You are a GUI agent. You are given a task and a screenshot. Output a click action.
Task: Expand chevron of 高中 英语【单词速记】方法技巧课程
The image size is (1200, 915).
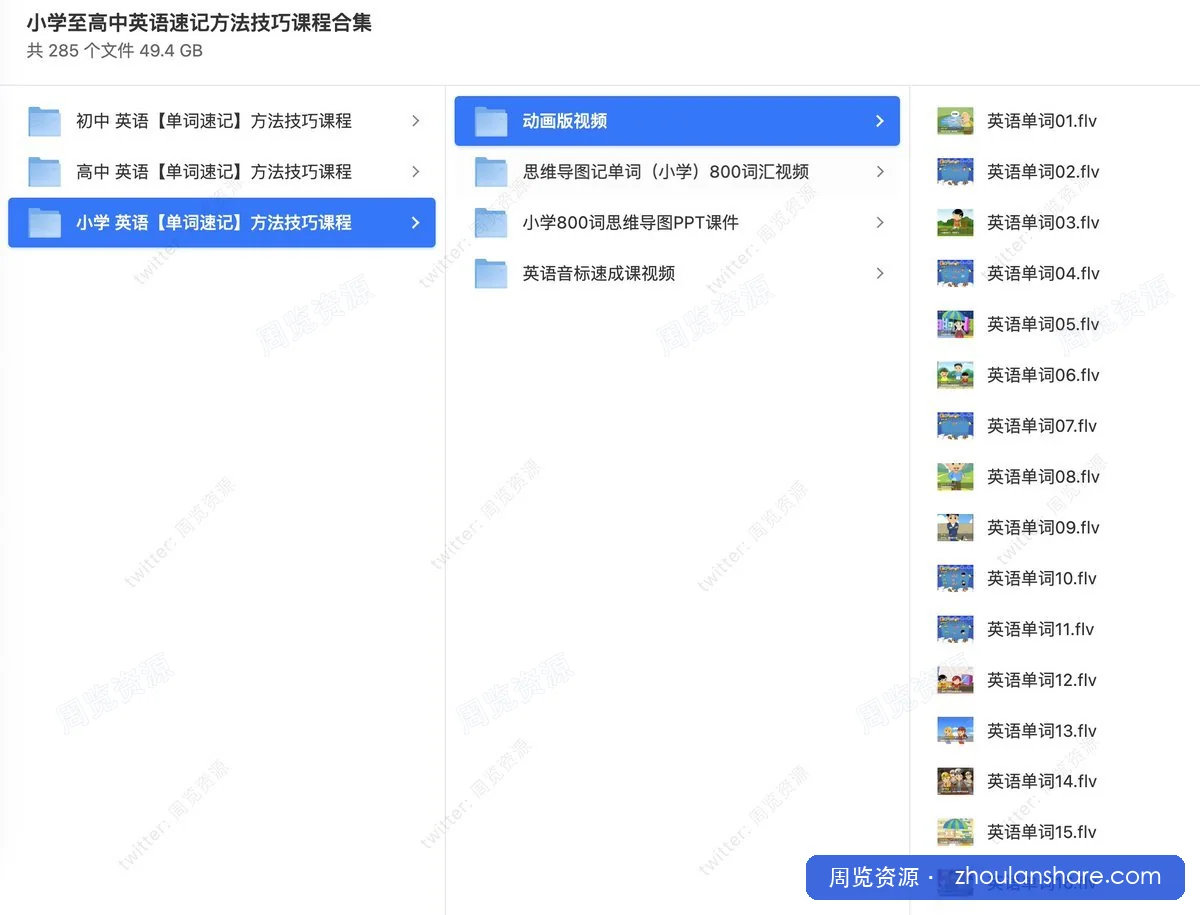(416, 172)
